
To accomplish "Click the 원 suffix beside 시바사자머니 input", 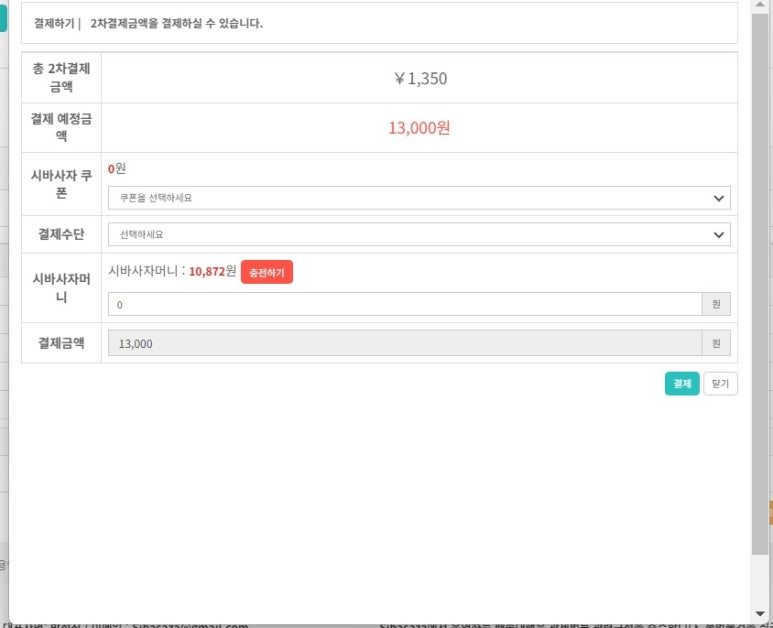I will [x=716, y=304].
